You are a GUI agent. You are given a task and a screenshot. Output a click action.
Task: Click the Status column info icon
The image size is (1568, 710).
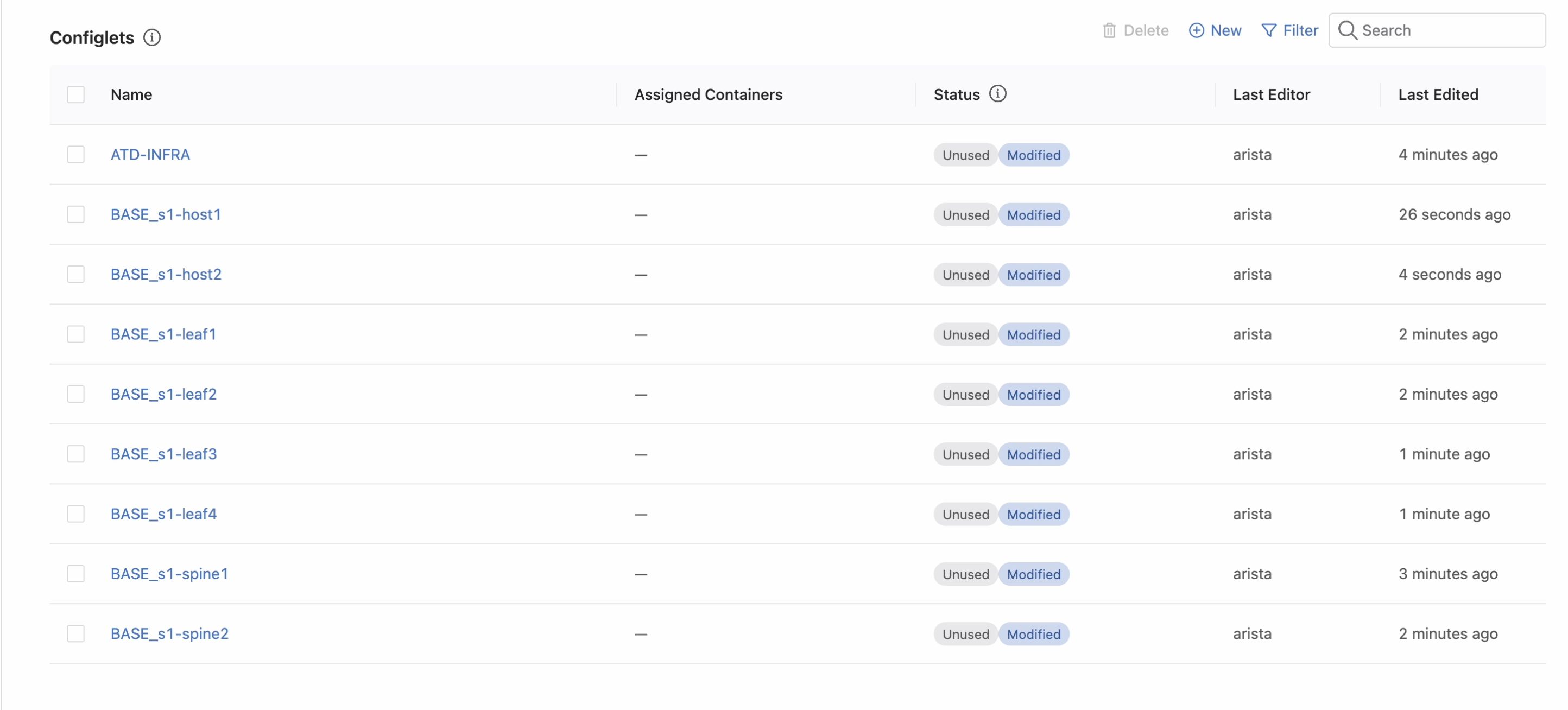pos(998,94)
